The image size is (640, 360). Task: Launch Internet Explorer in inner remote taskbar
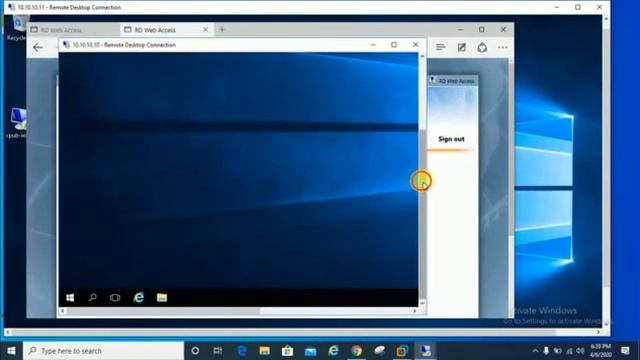[139, 298]
